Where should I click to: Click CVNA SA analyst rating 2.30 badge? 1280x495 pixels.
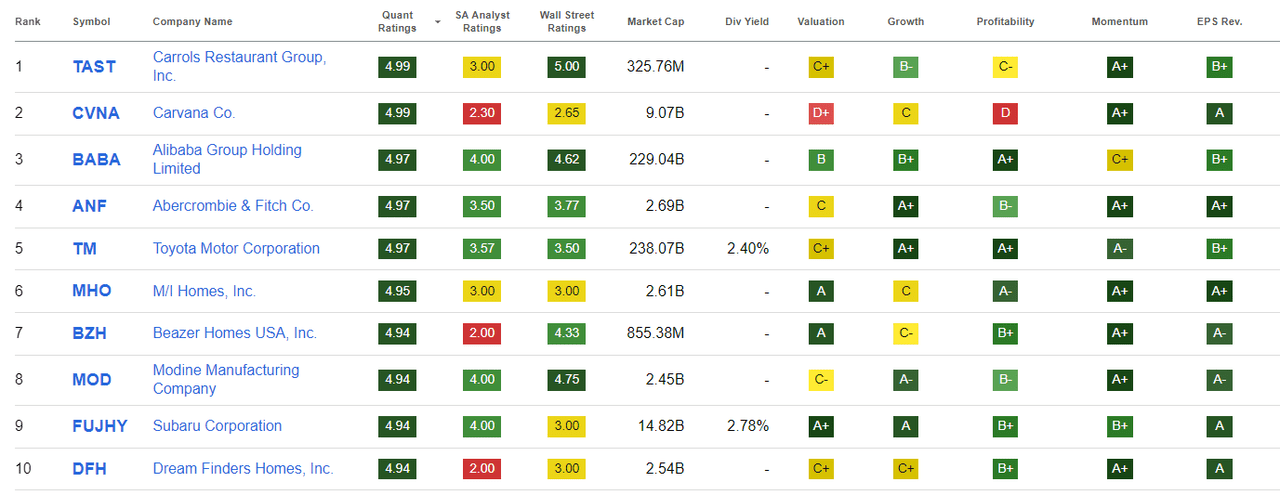483,113
